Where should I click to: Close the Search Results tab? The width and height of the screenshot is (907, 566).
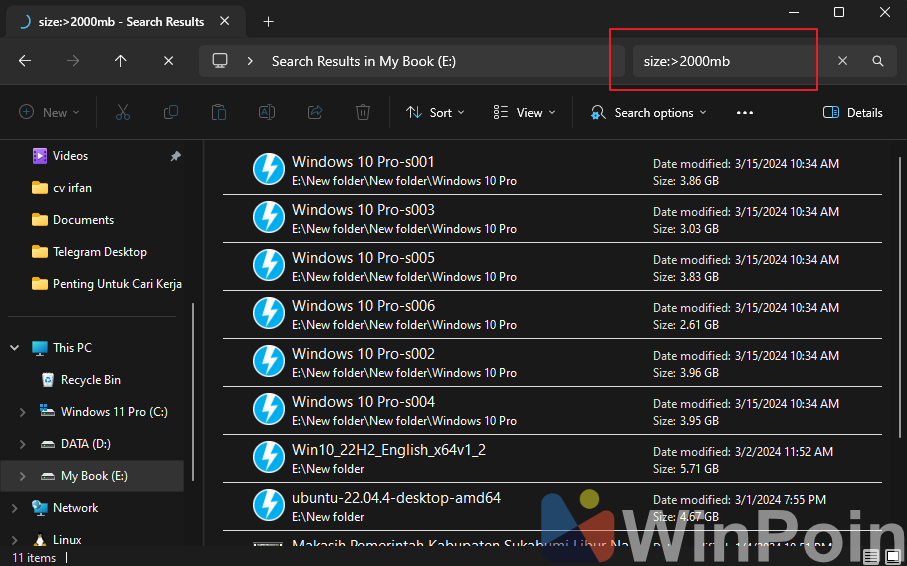point(224,21)
